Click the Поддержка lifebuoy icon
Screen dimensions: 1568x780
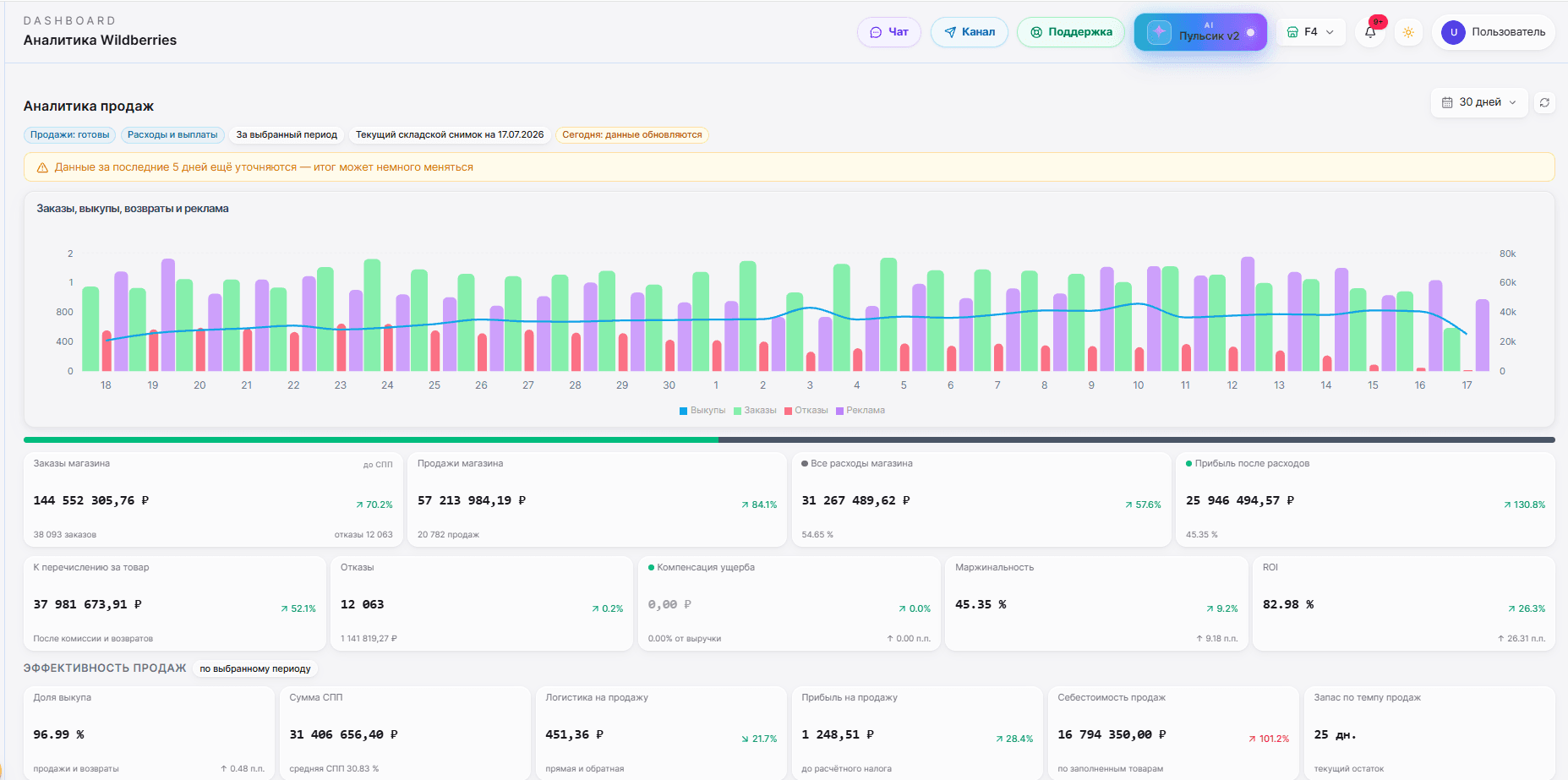tap(1036, 32)
